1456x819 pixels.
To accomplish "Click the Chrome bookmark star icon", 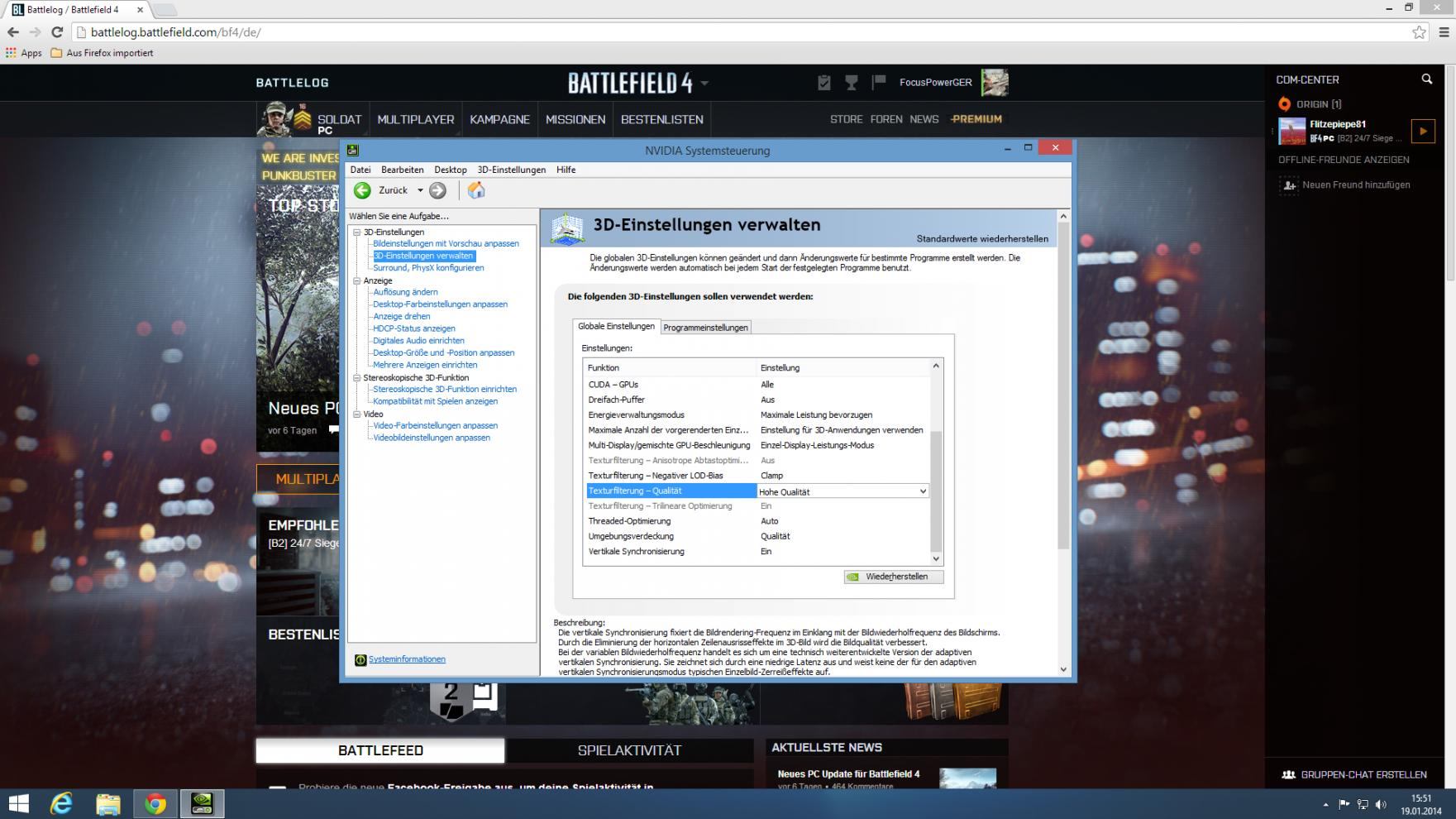I will tap(1419, 32).
